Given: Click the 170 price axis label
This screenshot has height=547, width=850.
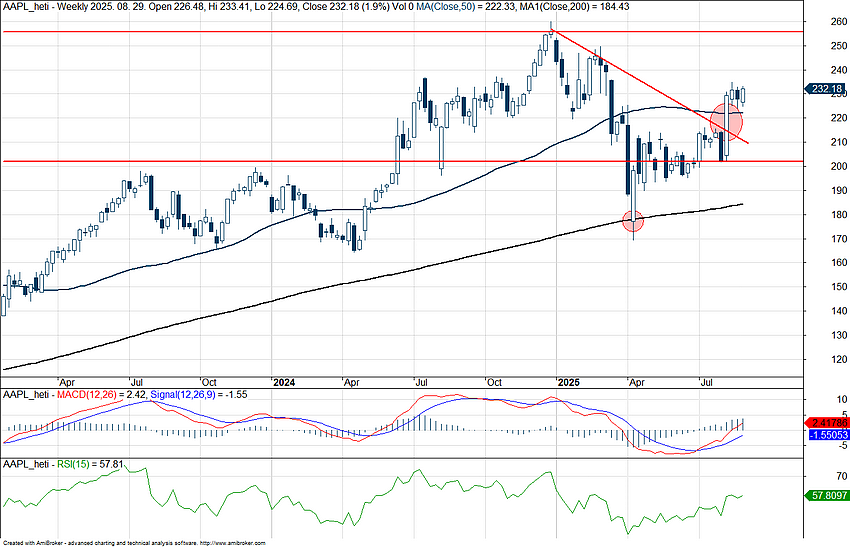Looking at the screenshot, I should point(839,239).
